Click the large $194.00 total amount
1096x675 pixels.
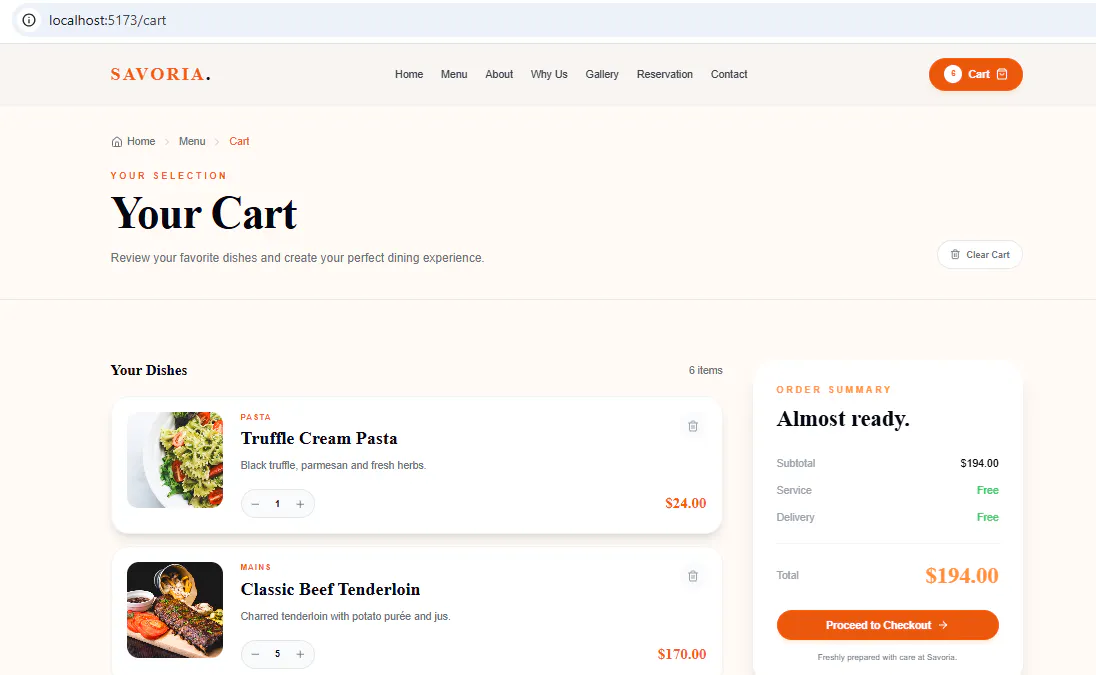point(962,576)
